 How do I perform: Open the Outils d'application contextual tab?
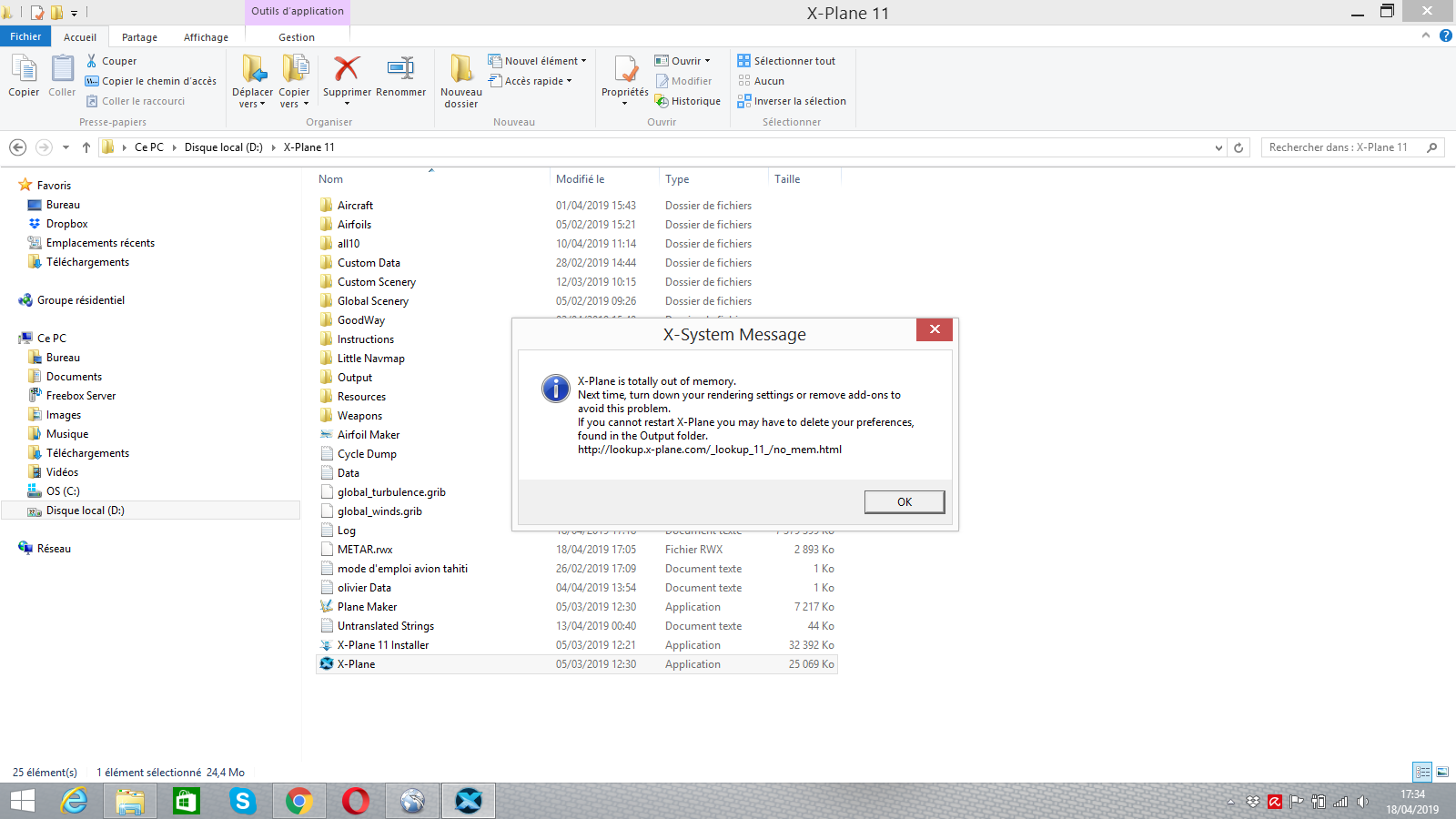298,11
